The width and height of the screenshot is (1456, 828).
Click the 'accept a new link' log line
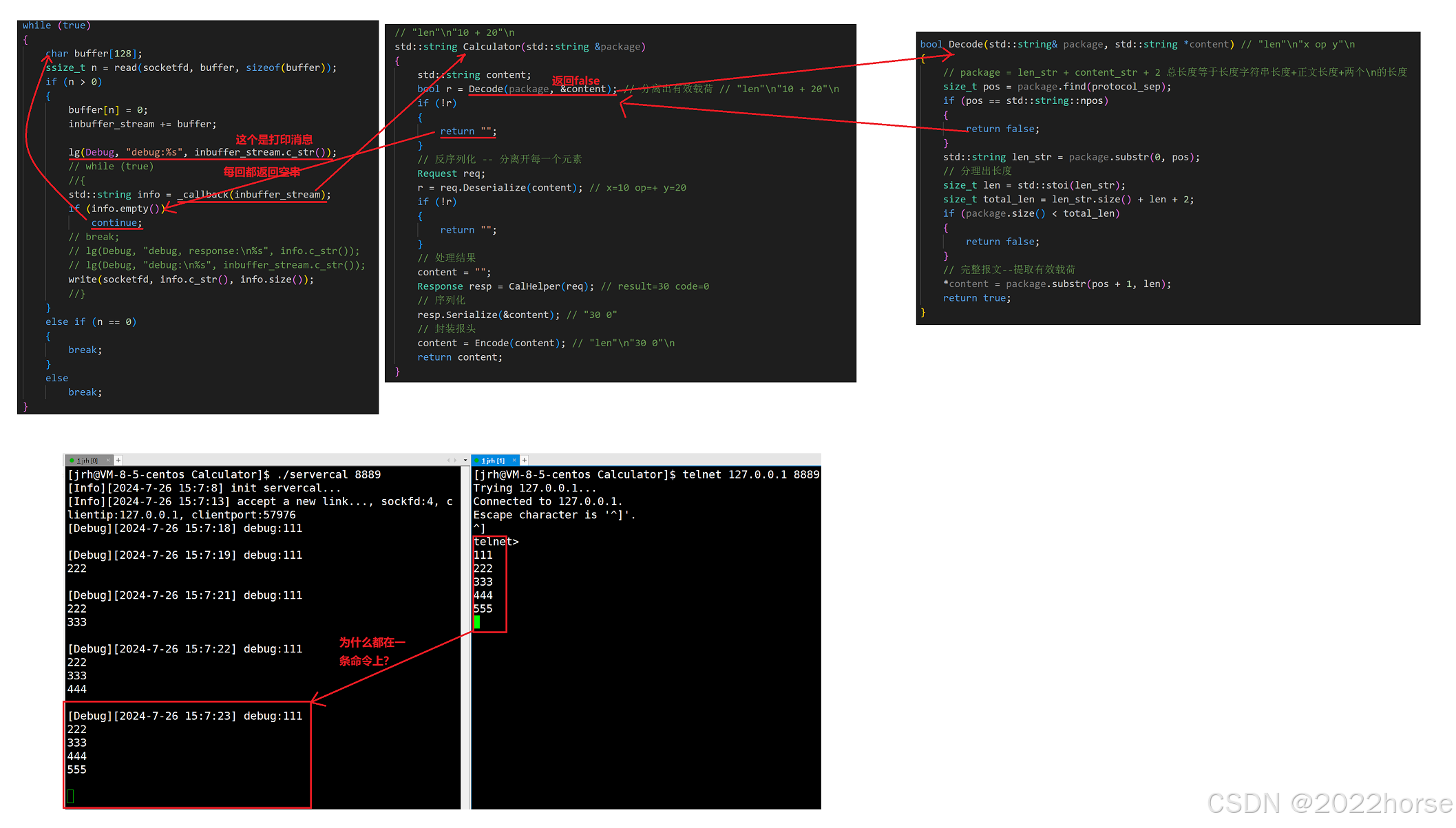pos(260,509)
